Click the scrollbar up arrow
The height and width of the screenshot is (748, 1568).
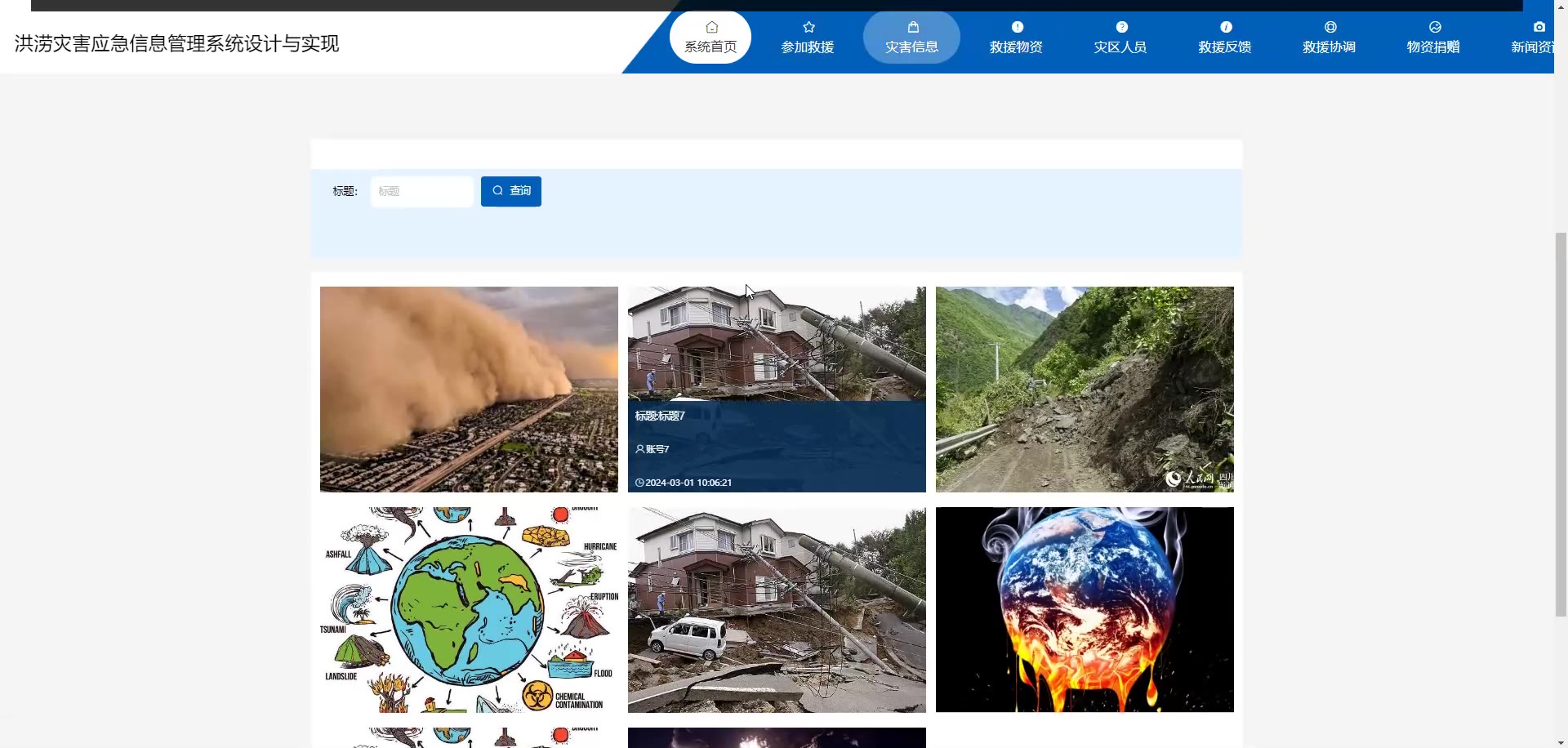coord(1561,6)
